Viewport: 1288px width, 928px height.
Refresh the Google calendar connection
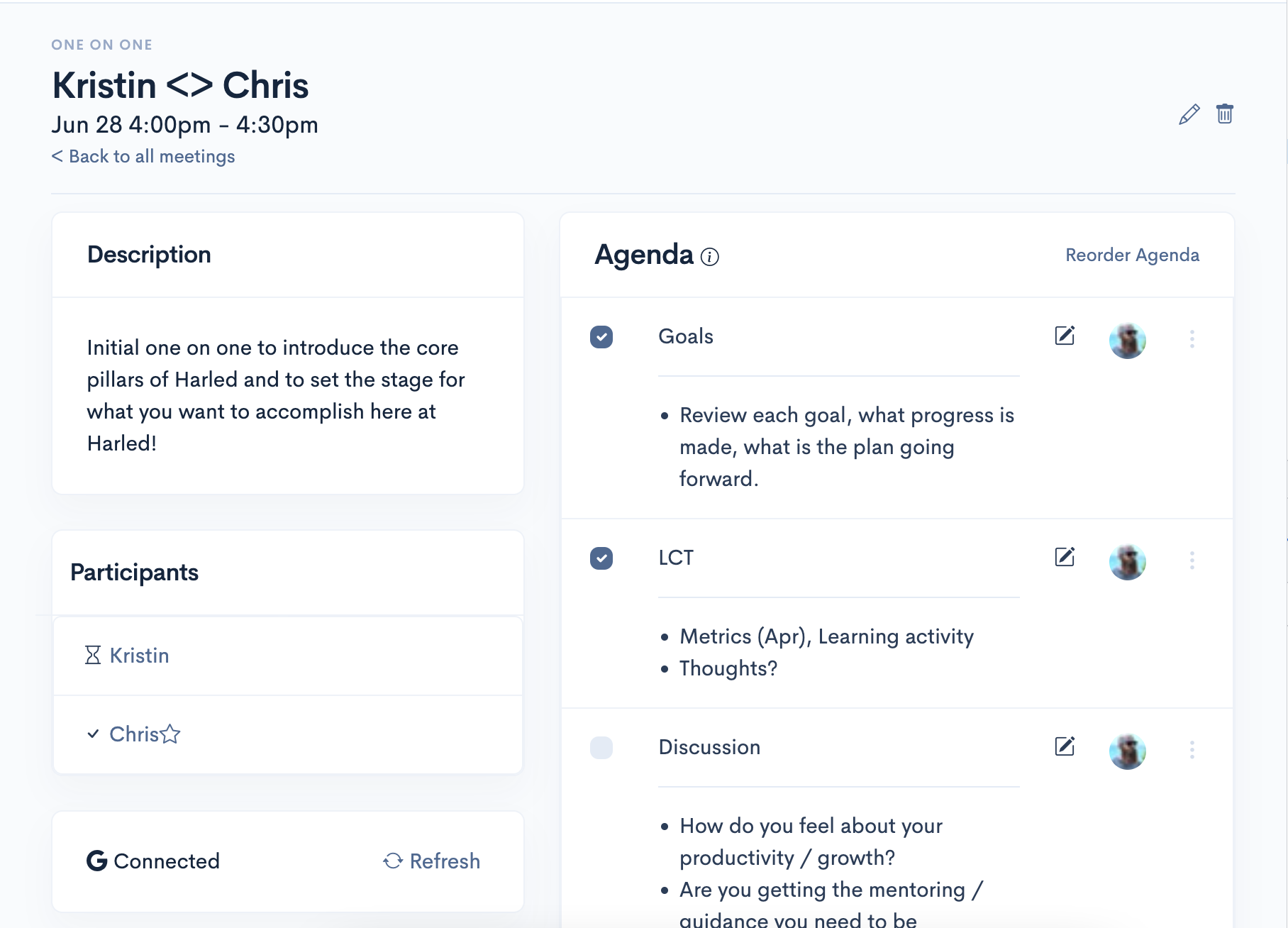click(x=432, y=861)
